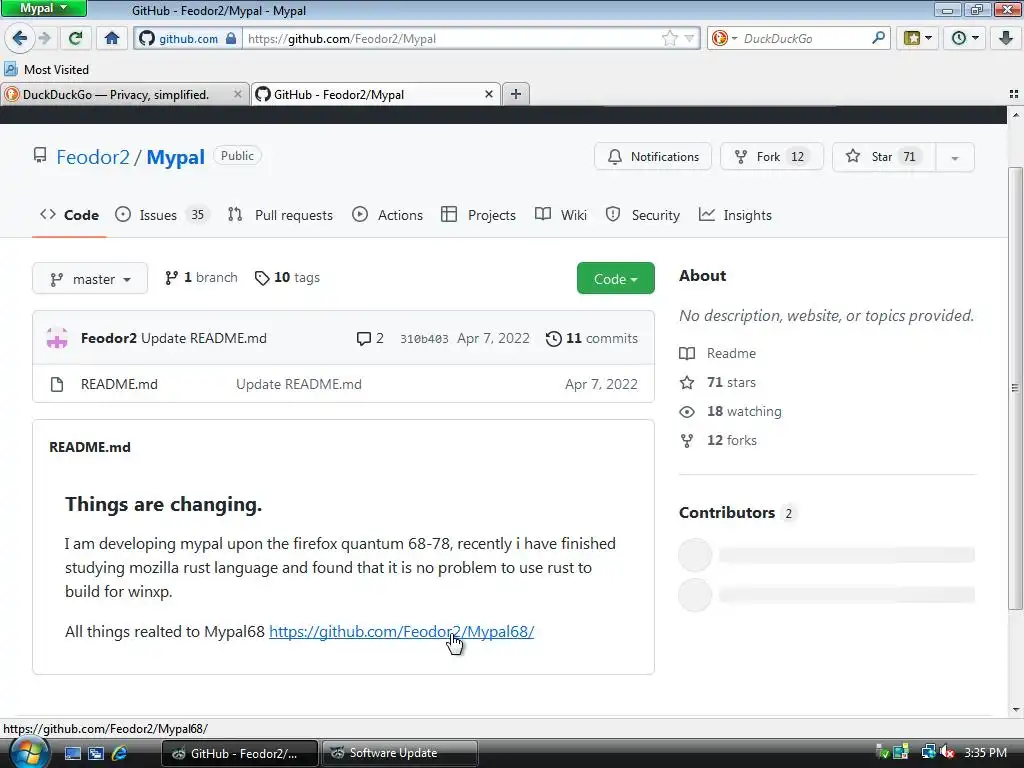The image size is (1024, 768).
Task: Click the Feodor2 commit author avatar
Action: pos(57,338)
